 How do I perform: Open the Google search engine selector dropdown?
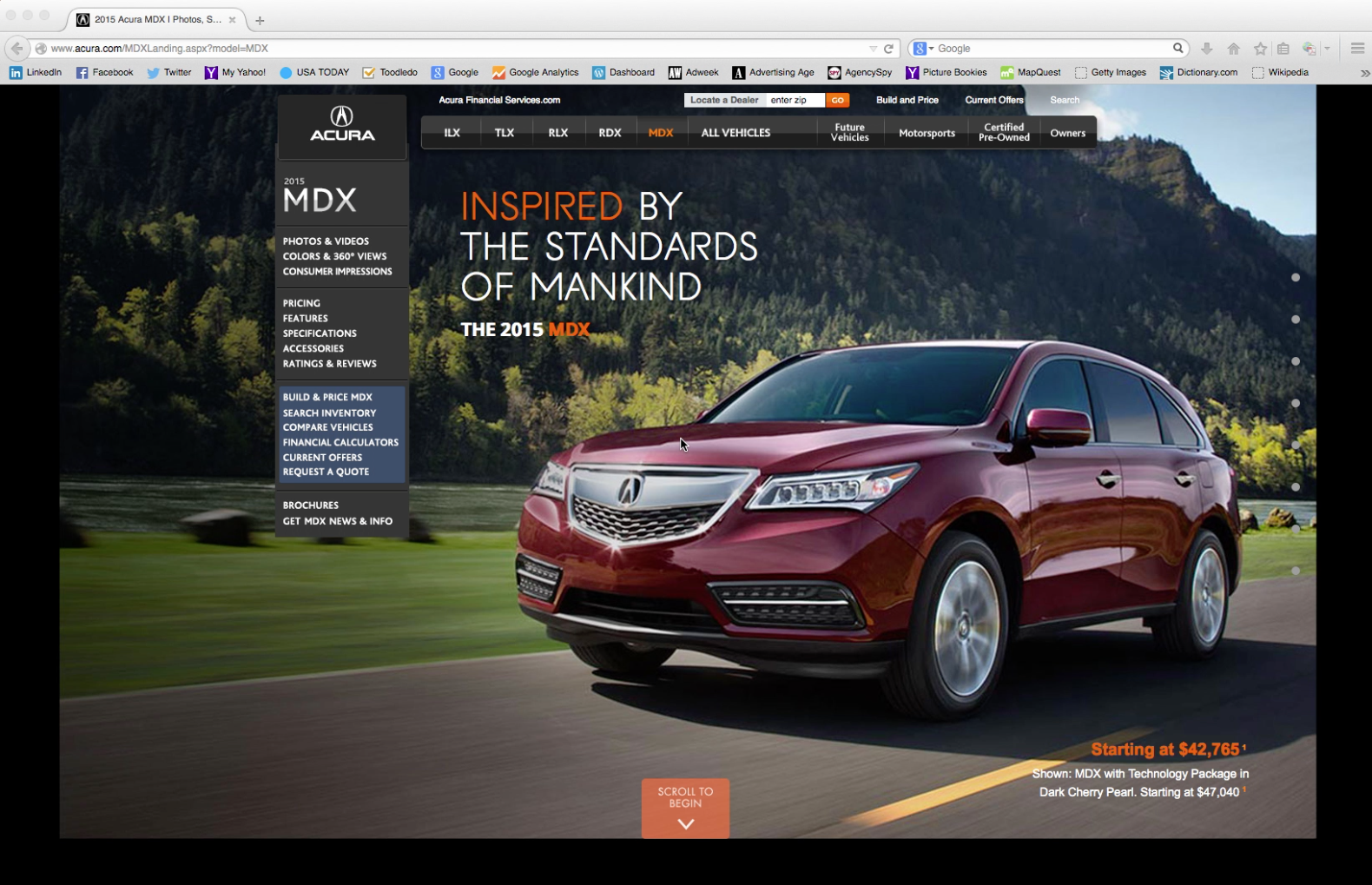tap(923, 49)
